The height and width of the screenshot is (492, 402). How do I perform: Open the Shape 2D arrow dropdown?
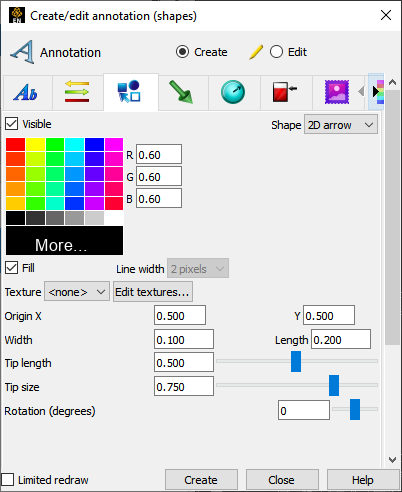click(x=341, y=125)
